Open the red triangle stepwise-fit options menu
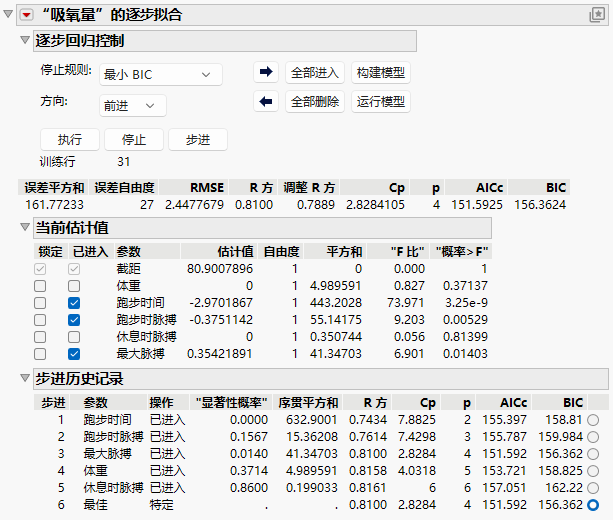 (27, 15)
